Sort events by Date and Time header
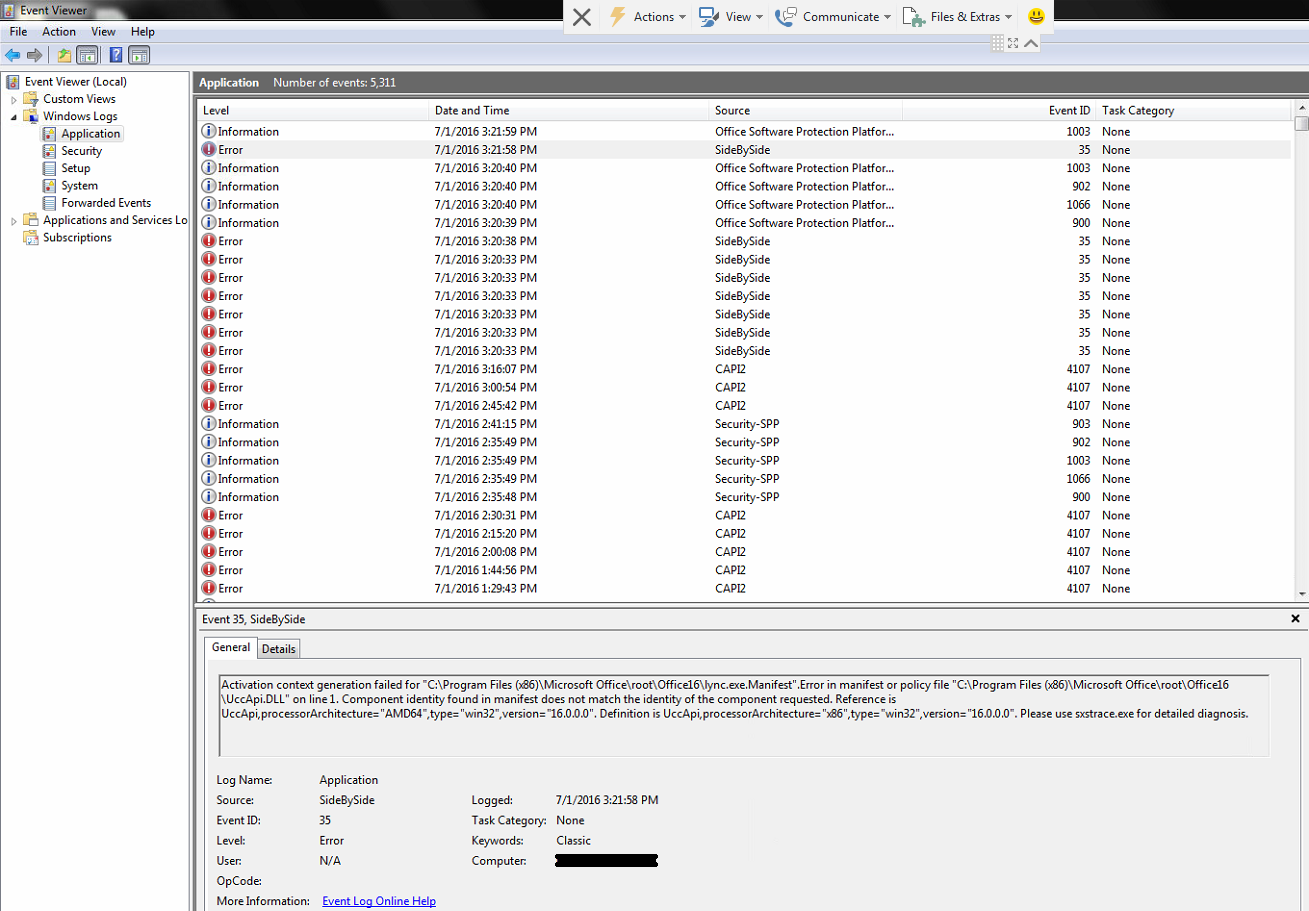 569,111
